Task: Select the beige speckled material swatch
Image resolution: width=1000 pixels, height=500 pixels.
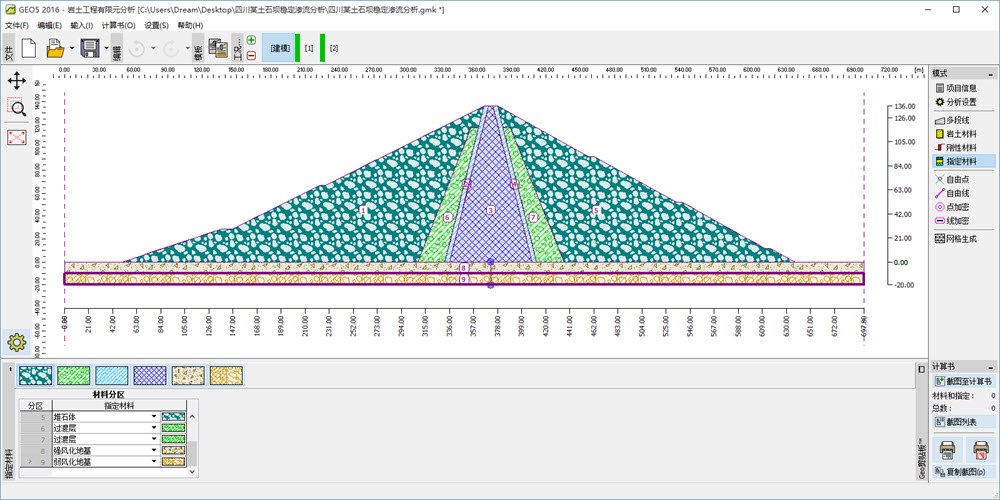Action: [x=188, y=376]
